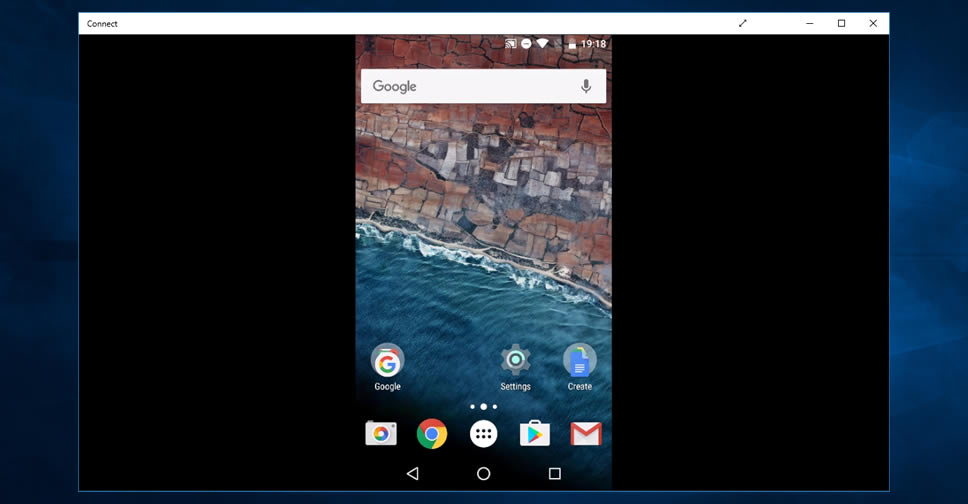Image resolution: width=968 pixels, height=504 pixels.
Task: Tap the do-not-disturb status icon
Action: click(x=526, y=44)
